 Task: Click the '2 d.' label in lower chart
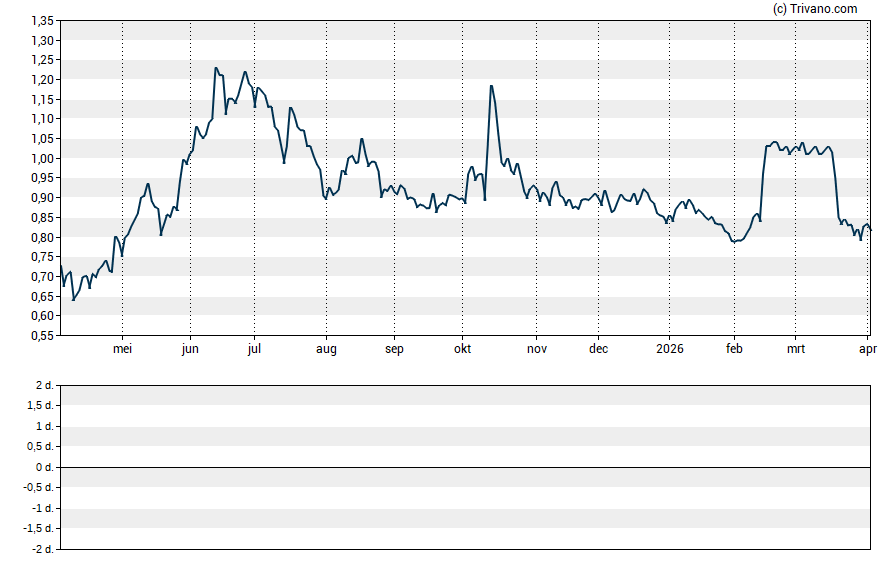pyautogui.click(x=45, y=386)
